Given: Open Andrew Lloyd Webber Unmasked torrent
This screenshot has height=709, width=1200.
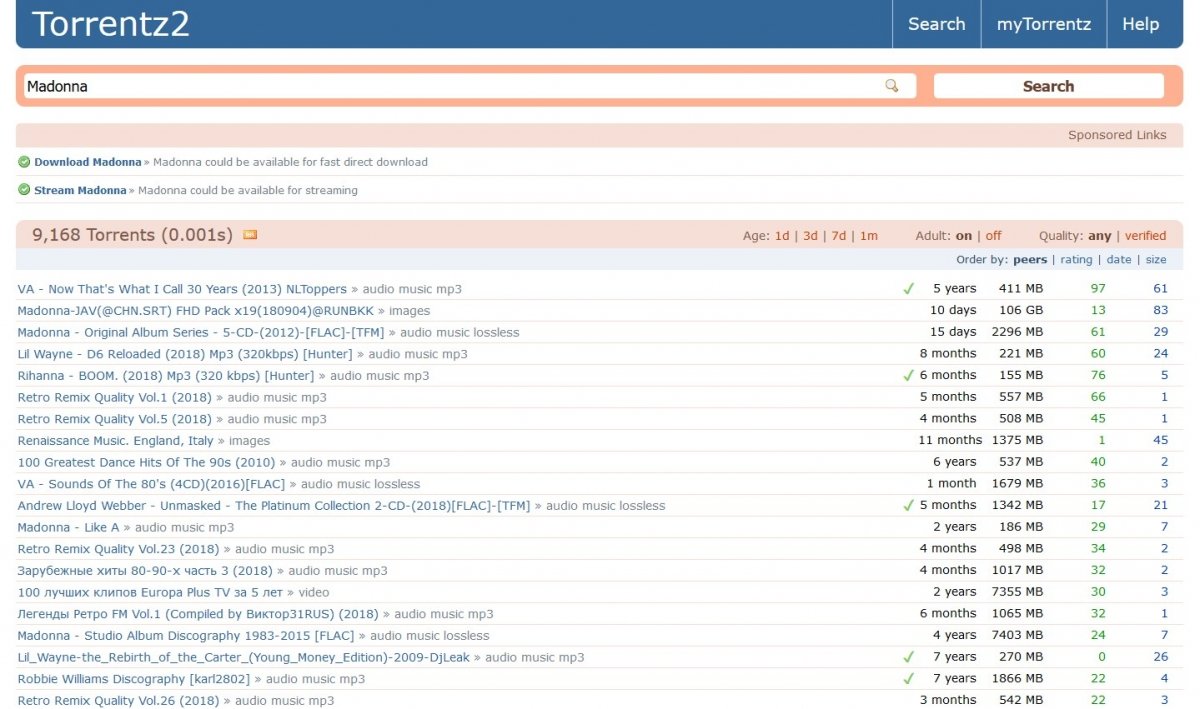Looking at the screenshot, I should (274, 506).
